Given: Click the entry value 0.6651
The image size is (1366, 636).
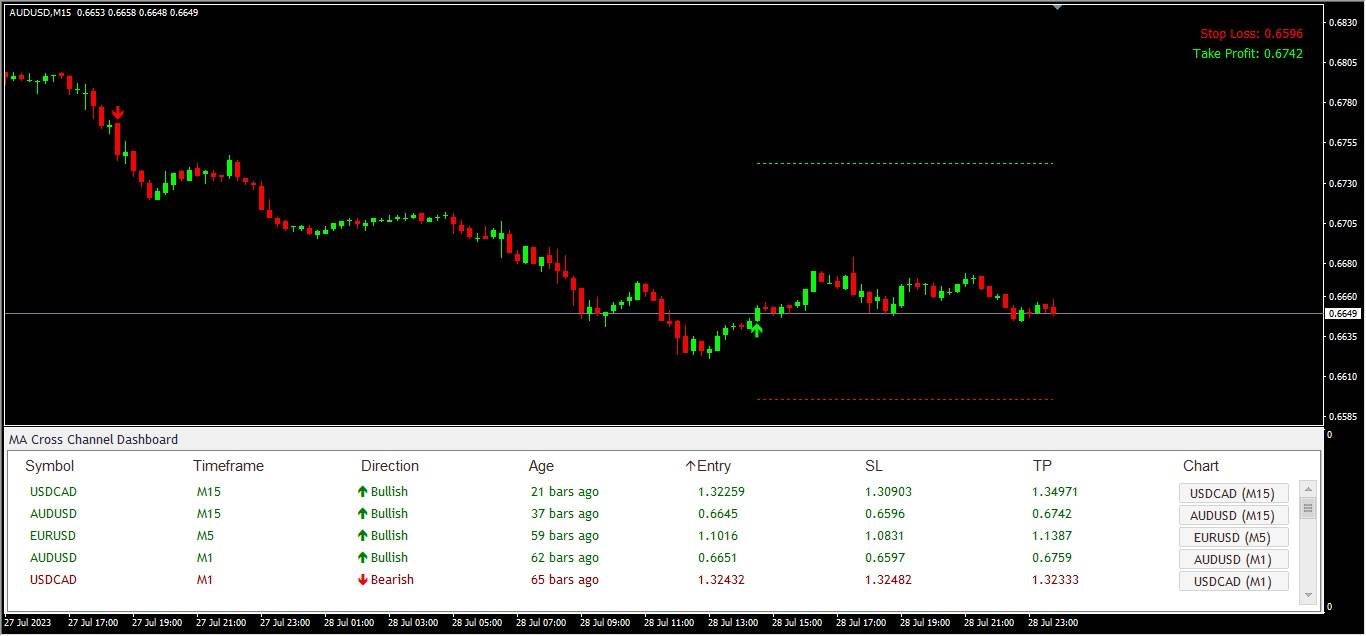Looking at the screenshot, I should [x=718, y=557].
